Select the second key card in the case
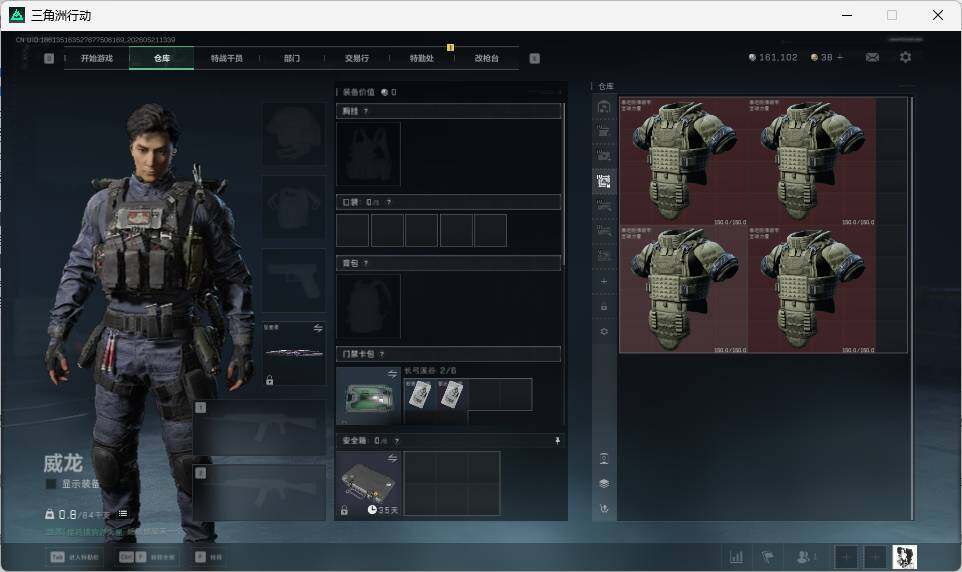Screen dimensions: 962x572 point(452,395)
